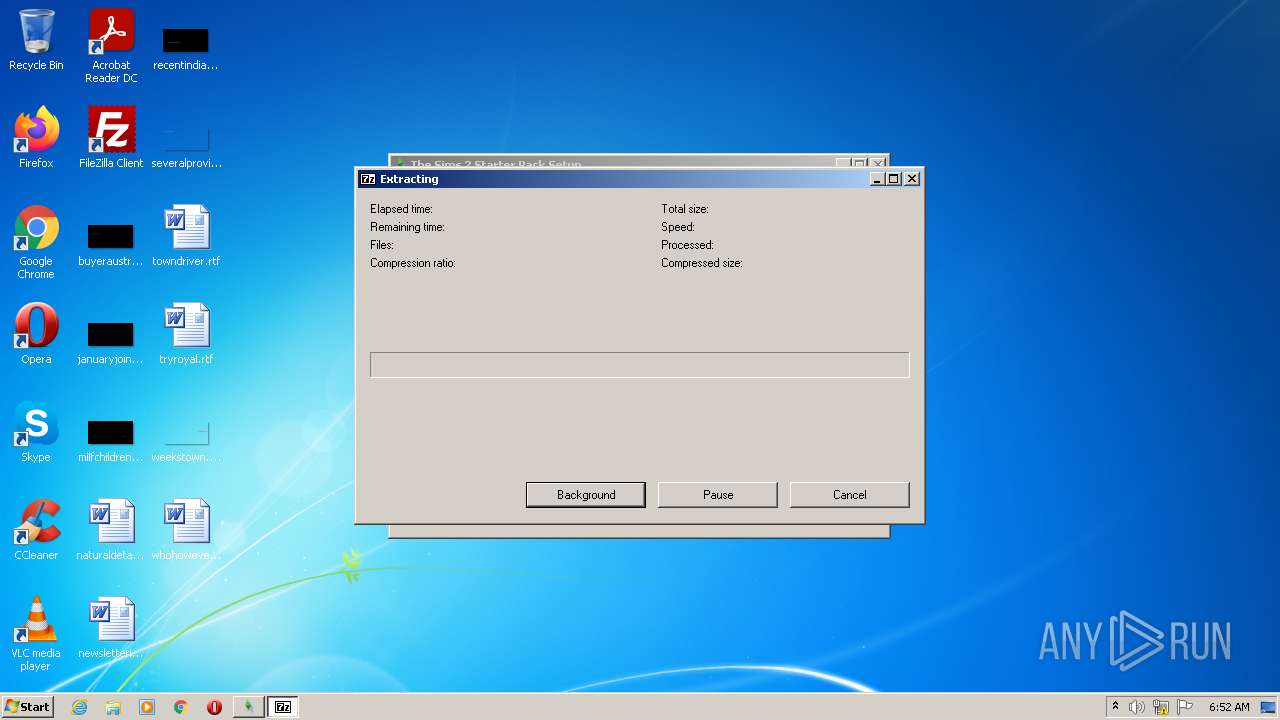The height and width of the screenshot is (720, 1280).
Task: Click the Compressed size label
Action: click(702, 263)
